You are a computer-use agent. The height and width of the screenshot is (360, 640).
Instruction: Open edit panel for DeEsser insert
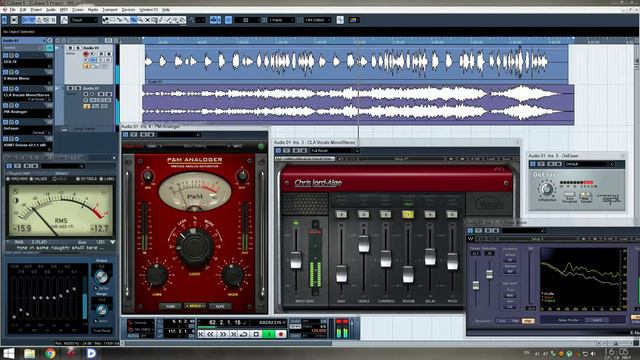point(17,122)
